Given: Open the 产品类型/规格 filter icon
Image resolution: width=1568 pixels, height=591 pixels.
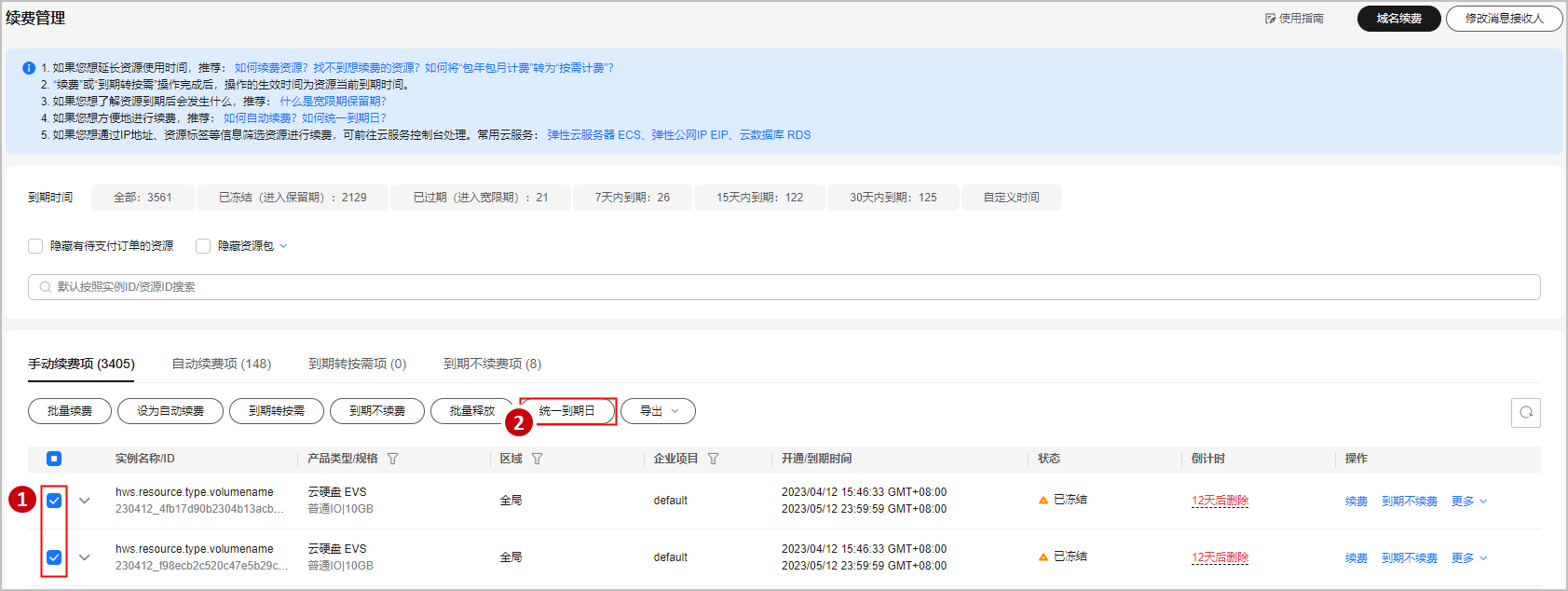Looking at the screenshot, I should point(392,459).
